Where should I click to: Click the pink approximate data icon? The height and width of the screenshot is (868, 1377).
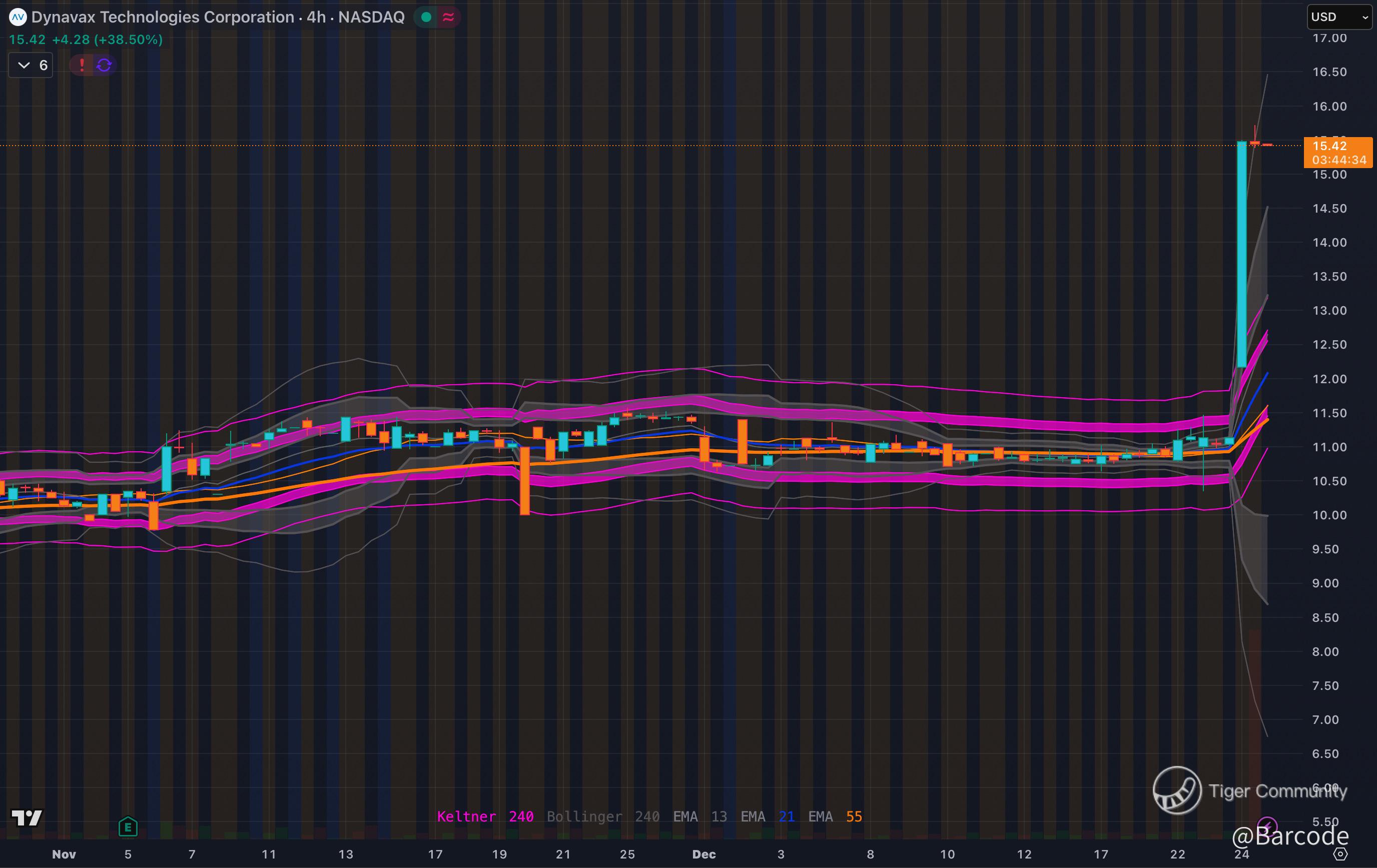coord(449,17)
